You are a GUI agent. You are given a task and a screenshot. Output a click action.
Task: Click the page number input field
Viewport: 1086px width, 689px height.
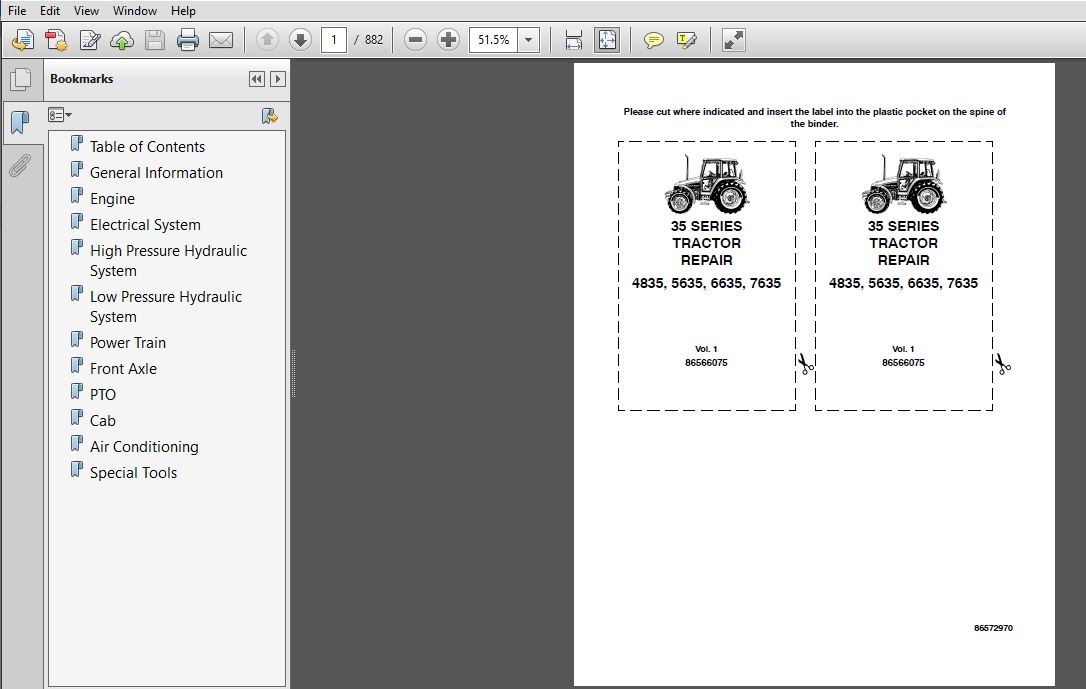tap(334, 40)
